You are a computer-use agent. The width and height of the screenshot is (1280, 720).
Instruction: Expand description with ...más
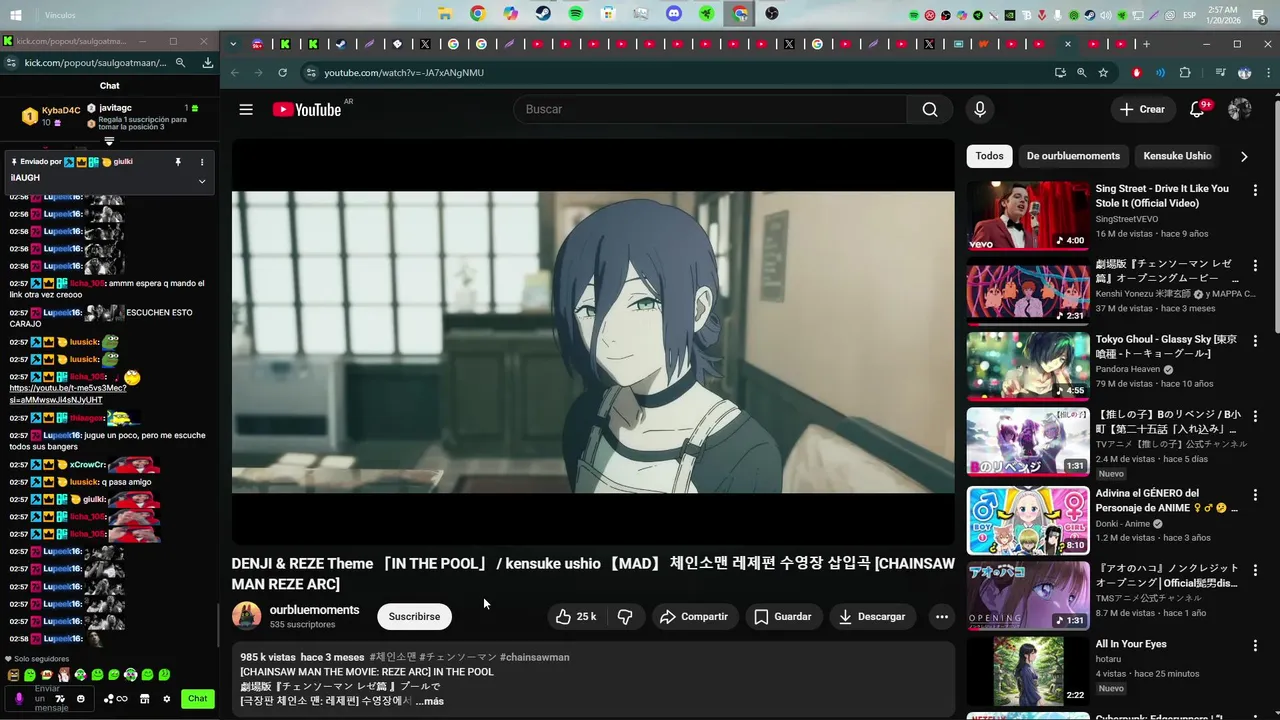430,701
